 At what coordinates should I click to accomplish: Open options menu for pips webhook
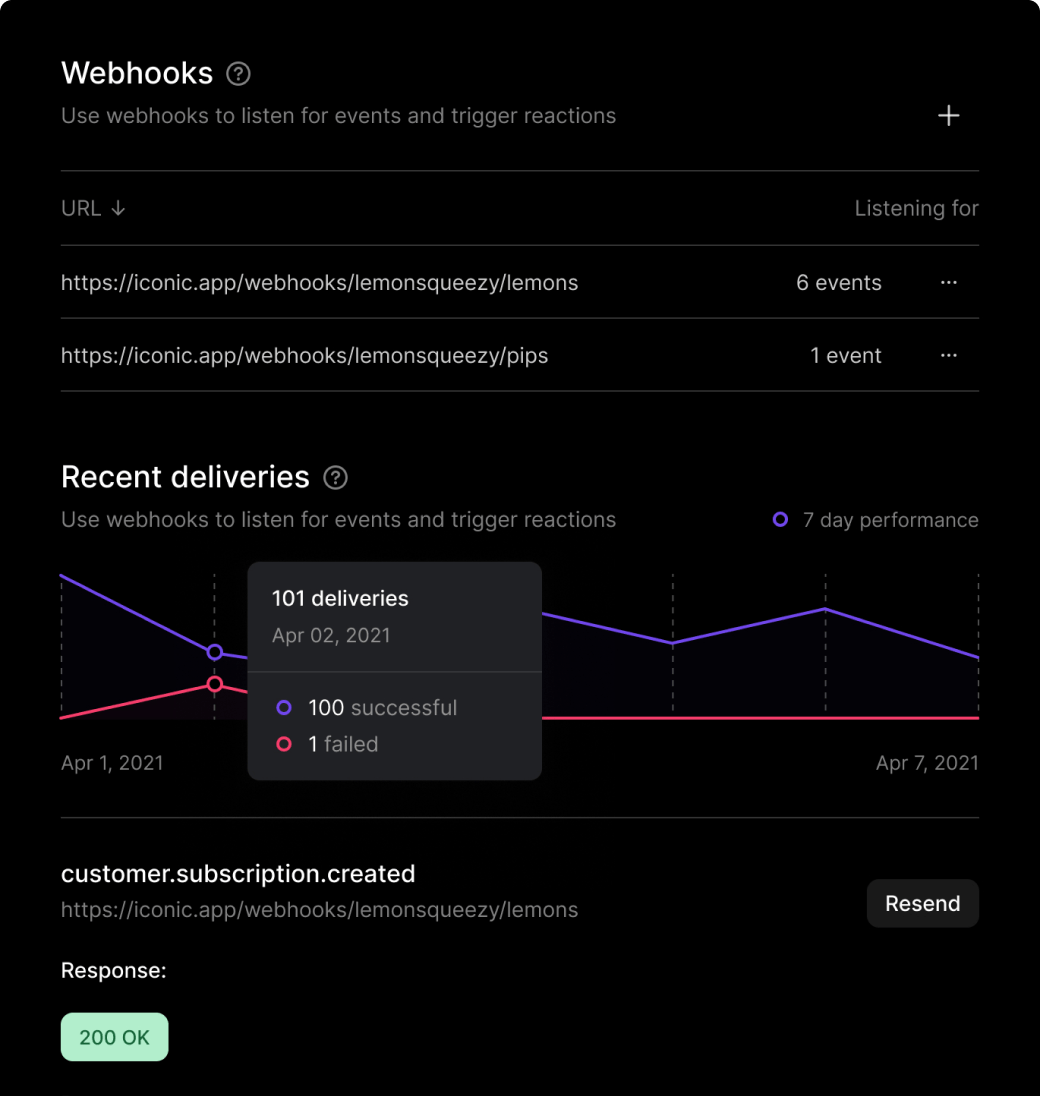[x=949, y=356]
